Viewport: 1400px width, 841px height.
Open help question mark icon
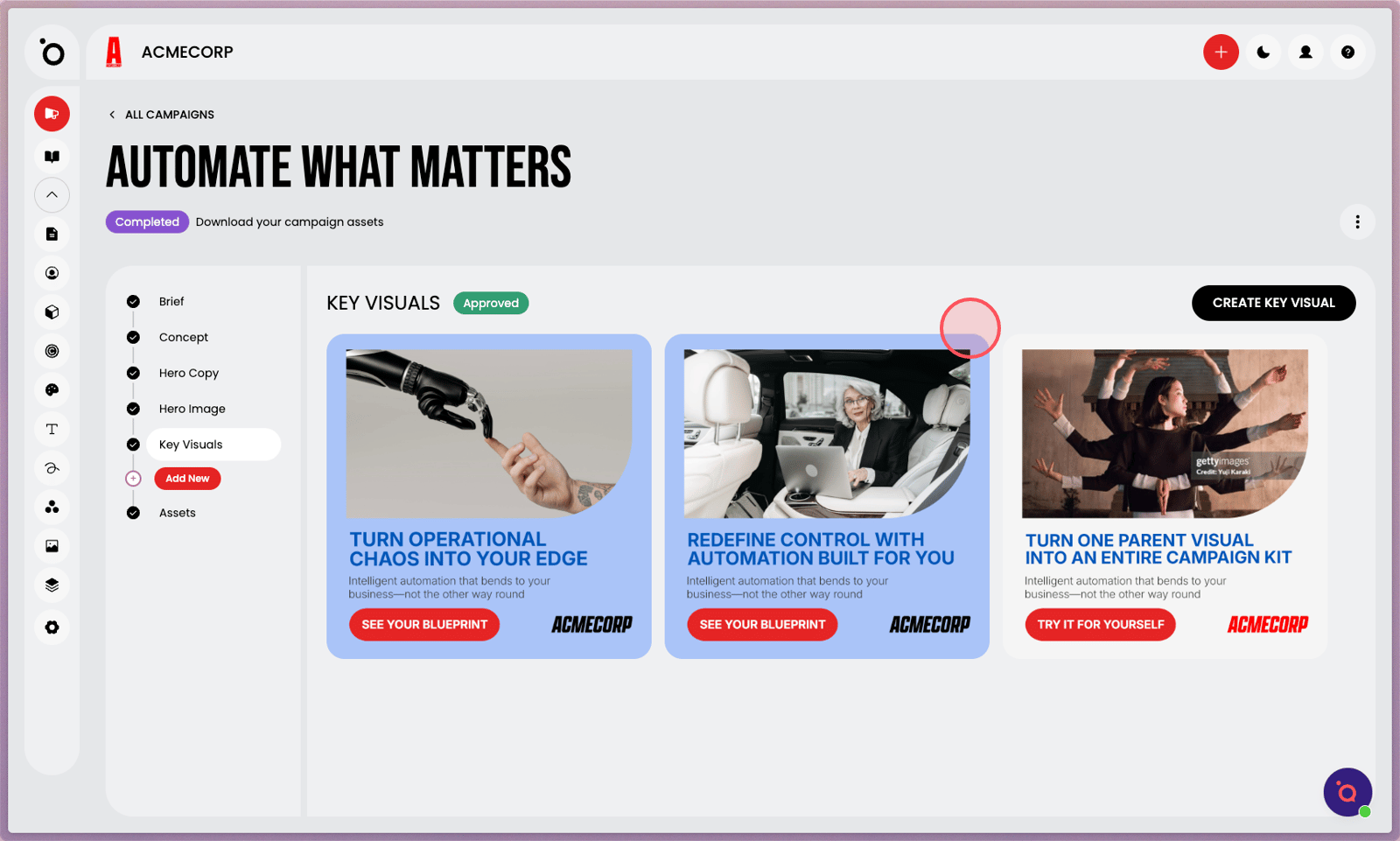tap(1347, 53)
